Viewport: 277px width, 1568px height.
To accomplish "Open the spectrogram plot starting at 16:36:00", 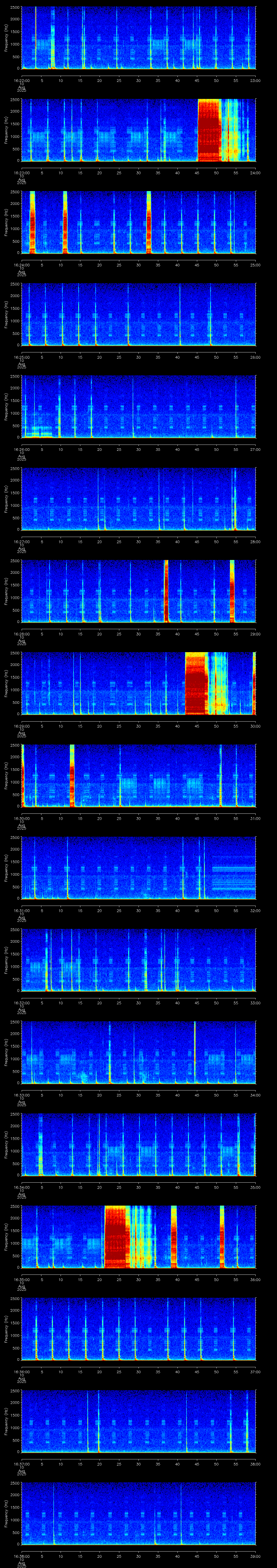I will (x=139, y=1329).
